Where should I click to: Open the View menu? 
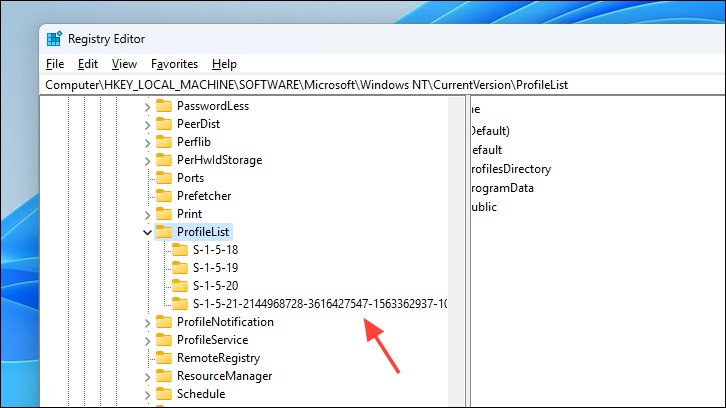pyautogui.click(x=124, y=64)
